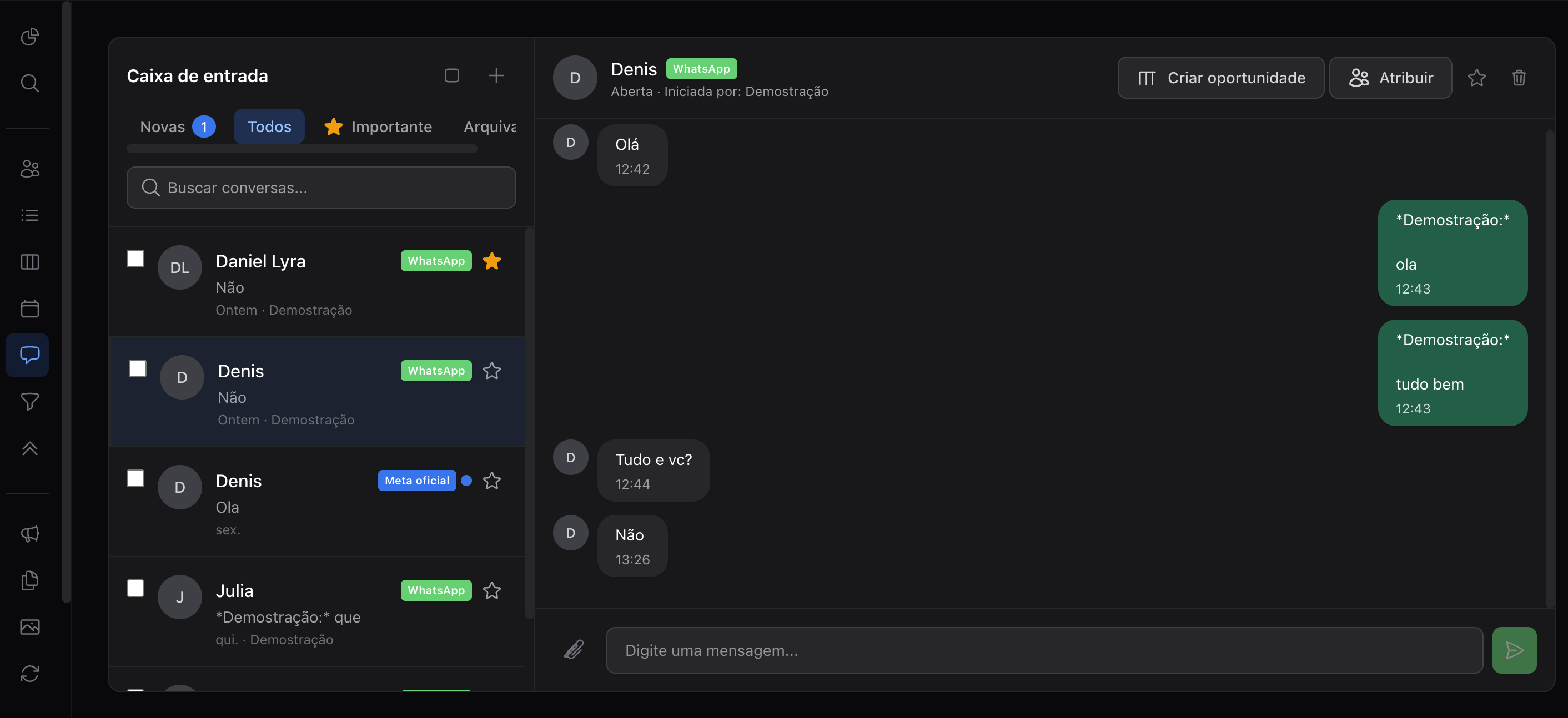Open the megaphone campaigns icon in sidebar
The image size is (1568, 718).
pos(29,534)
